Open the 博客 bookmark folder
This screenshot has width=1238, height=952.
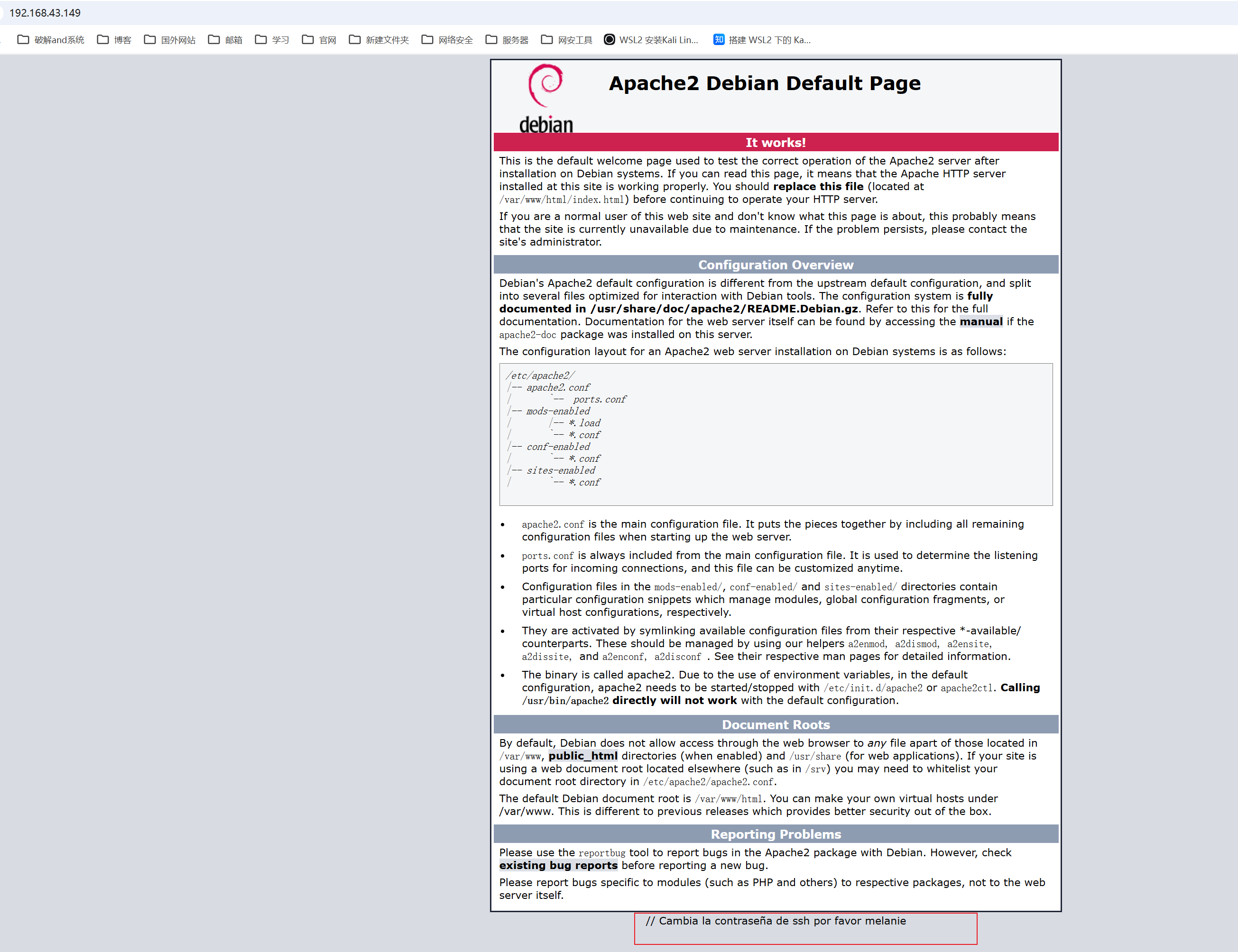click(114, 40)
